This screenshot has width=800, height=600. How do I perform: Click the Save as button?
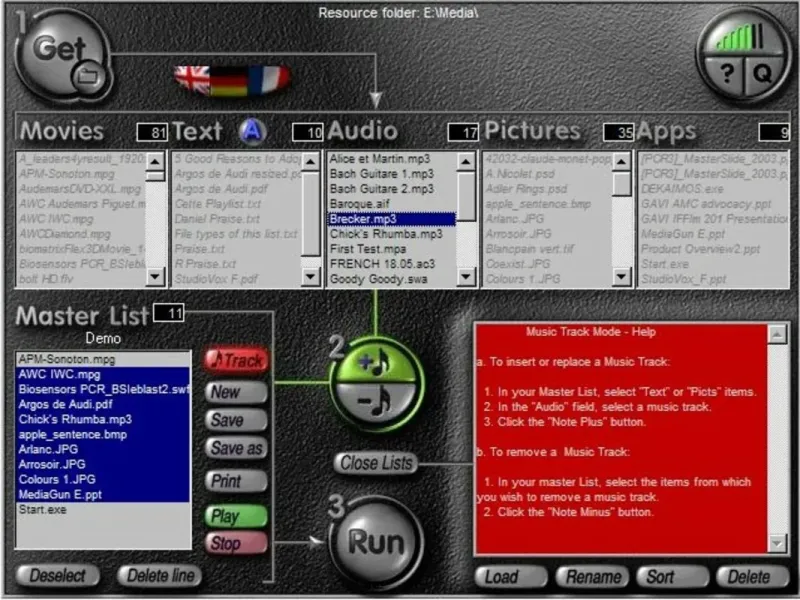point(237,448)
